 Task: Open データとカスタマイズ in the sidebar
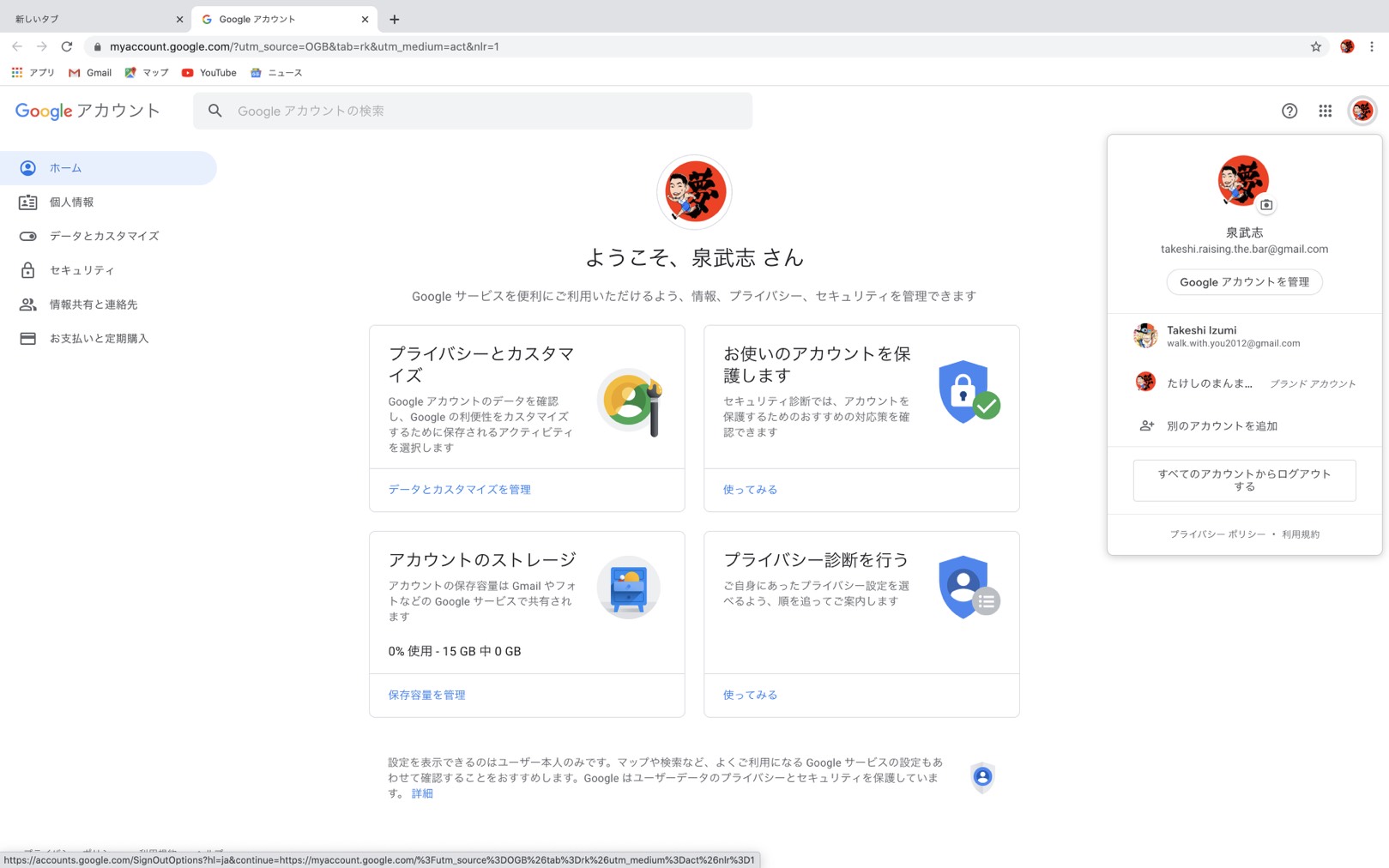108,236
